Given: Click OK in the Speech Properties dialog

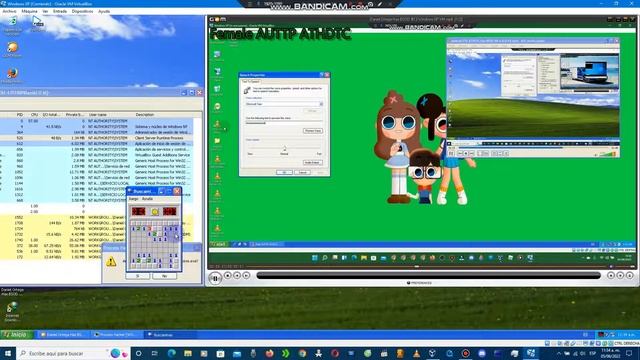Looking at the screenshot, I should click(284, 172).
